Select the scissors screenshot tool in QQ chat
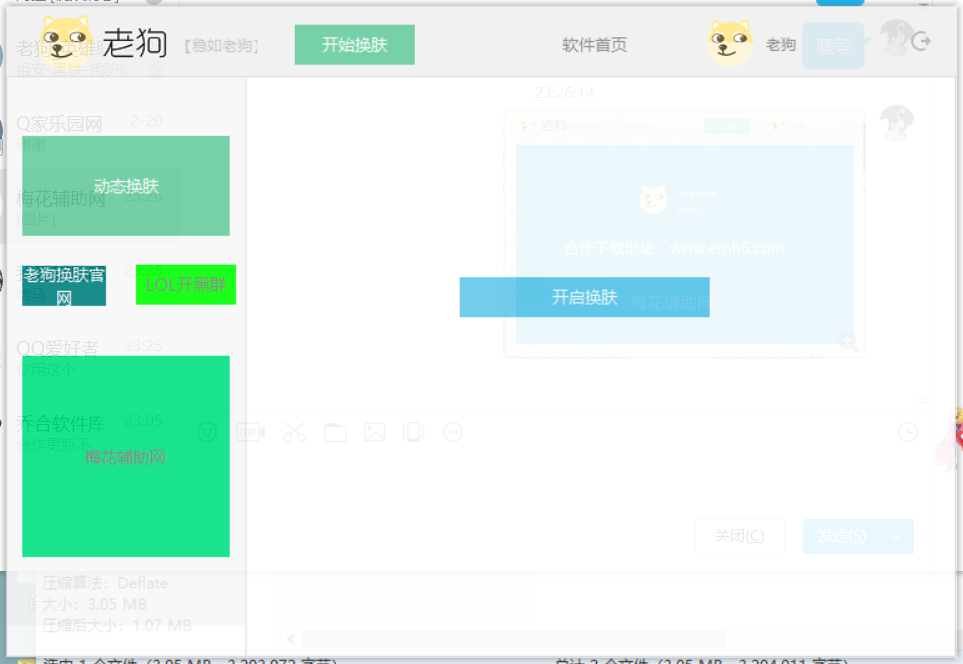Screen dimensions: 963x664 coord(294,432)
